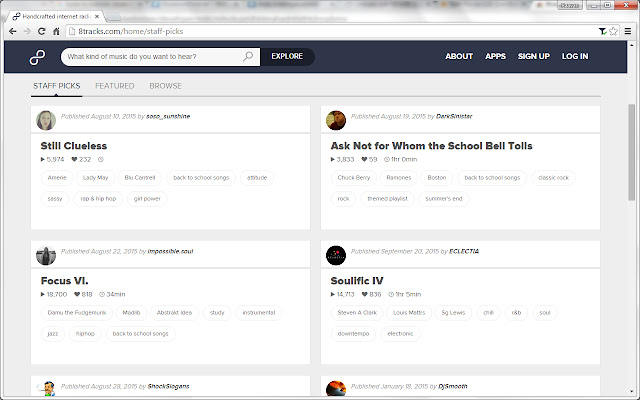Image resolution: width=640 pixels, height=400 pixels.
Task: Select the sassy tag
Action: tap(55, 199)
